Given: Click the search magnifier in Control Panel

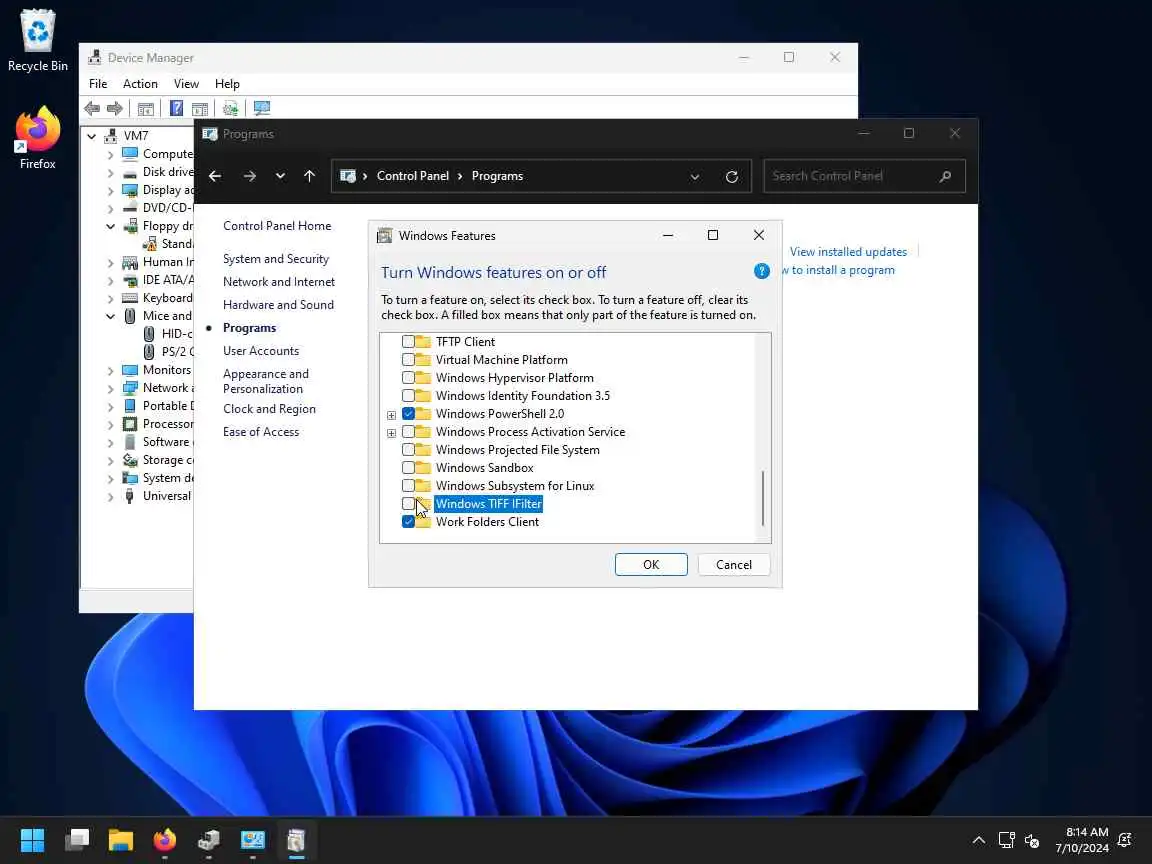Looking at the screenshot, I should (946, 176).
